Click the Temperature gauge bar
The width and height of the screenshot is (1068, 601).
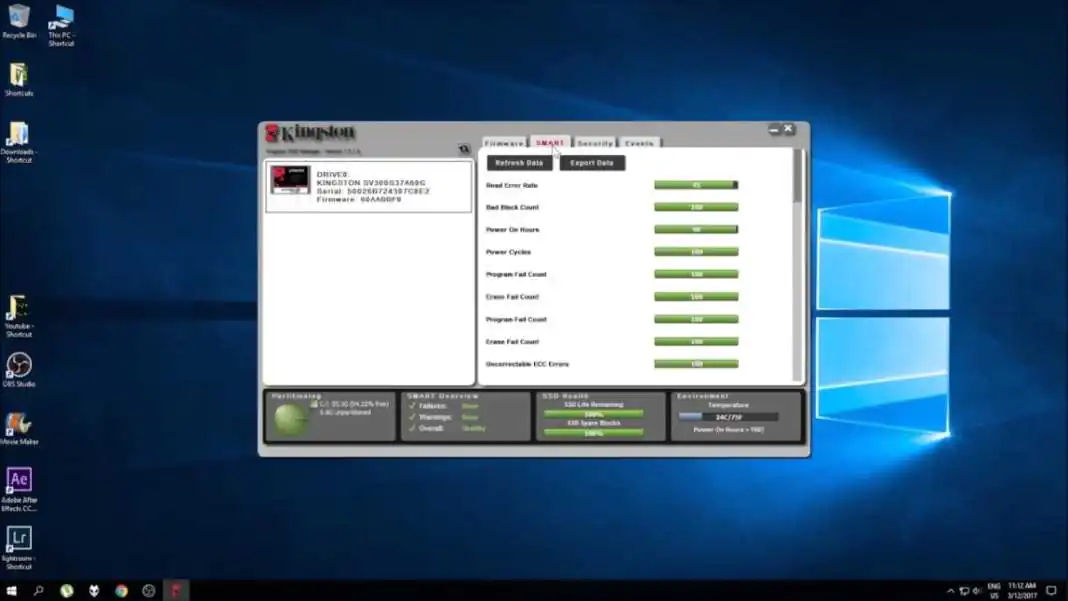pos(728,416)
